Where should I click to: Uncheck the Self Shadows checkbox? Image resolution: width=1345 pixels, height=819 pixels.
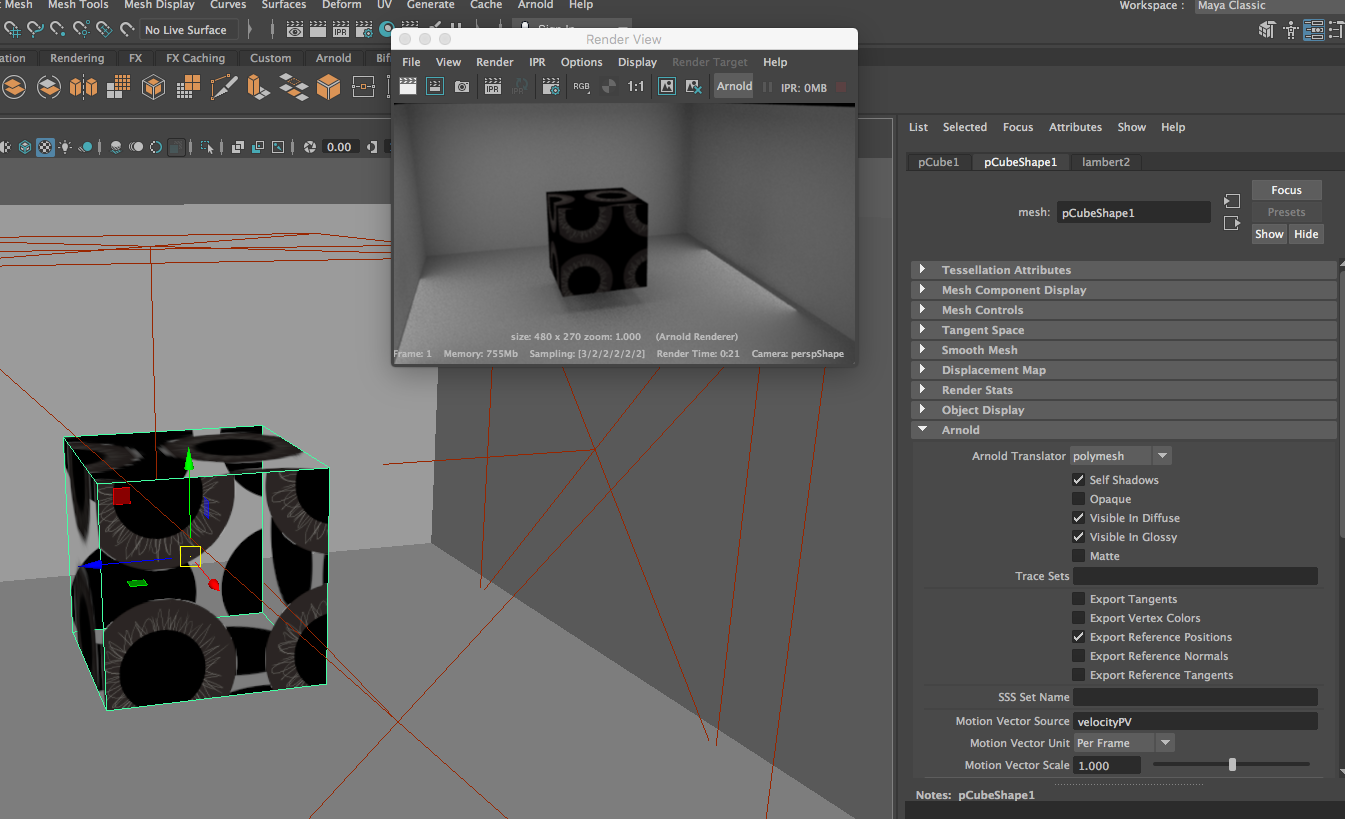[1078, 480]
